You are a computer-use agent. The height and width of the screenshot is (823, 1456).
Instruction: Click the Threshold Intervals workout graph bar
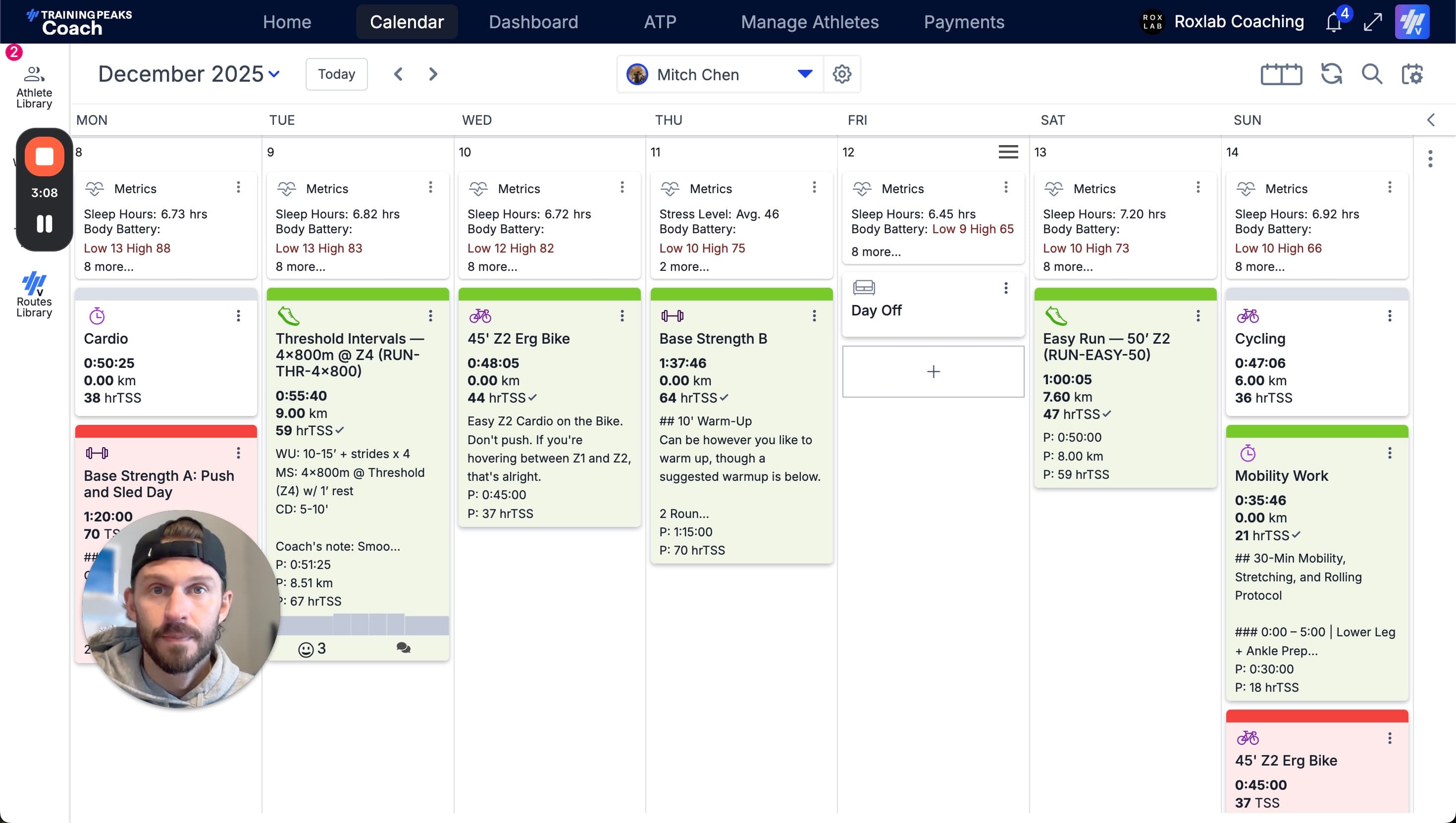362,624
